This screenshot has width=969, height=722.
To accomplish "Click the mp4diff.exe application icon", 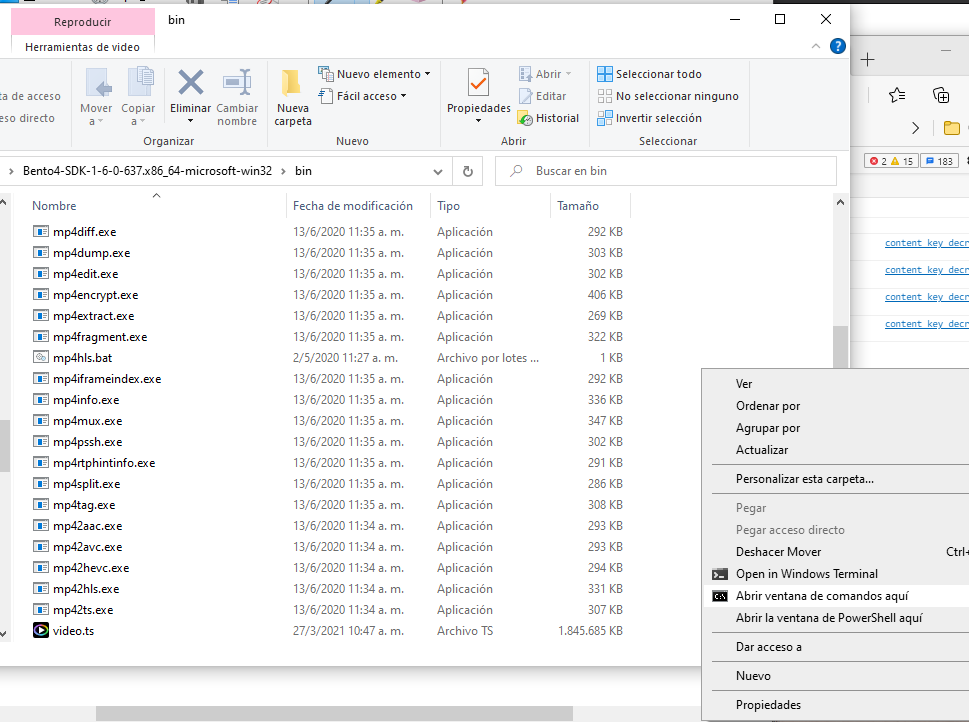I will 41,231.
